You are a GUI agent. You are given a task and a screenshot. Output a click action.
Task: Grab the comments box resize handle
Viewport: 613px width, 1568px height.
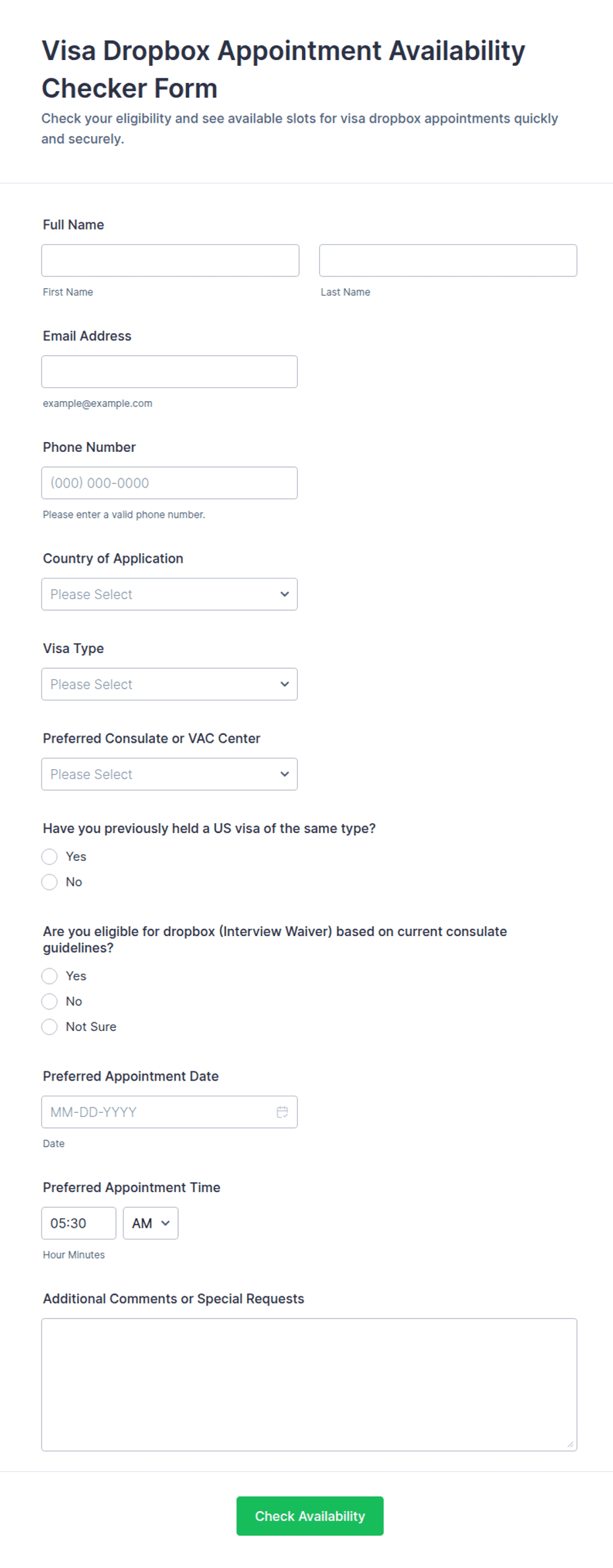(571, 1444)
